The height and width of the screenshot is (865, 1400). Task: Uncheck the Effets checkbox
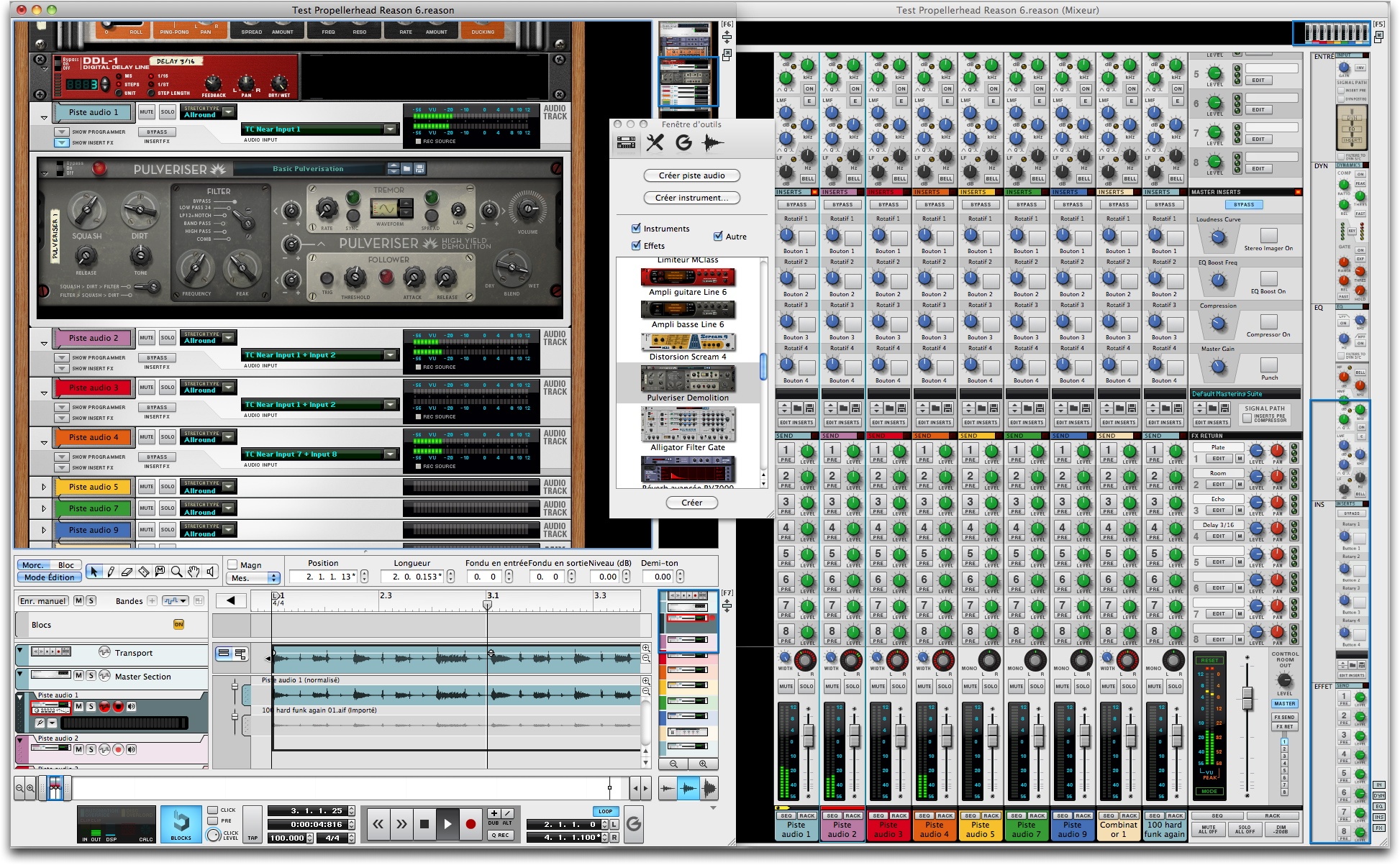coord(636,246)
